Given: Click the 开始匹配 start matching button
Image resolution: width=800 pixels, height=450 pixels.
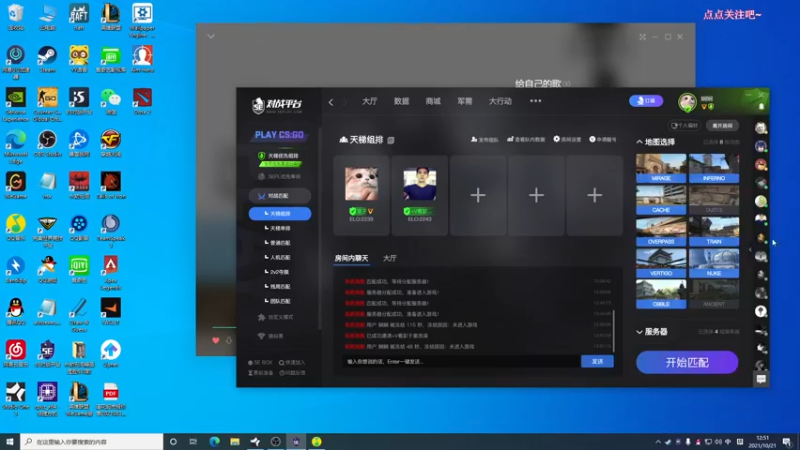Looking at the screenshot, I should 687,362.
